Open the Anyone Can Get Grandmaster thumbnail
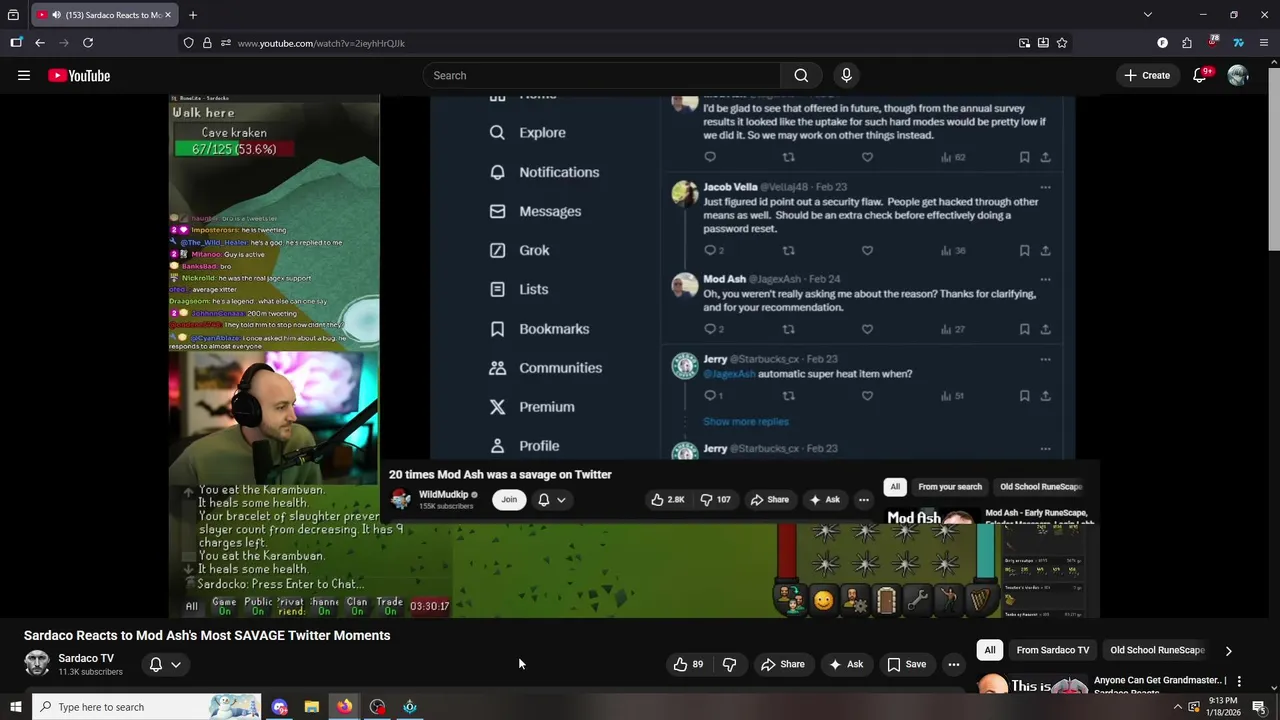 pyautogui.click(x=1032, y=686)
